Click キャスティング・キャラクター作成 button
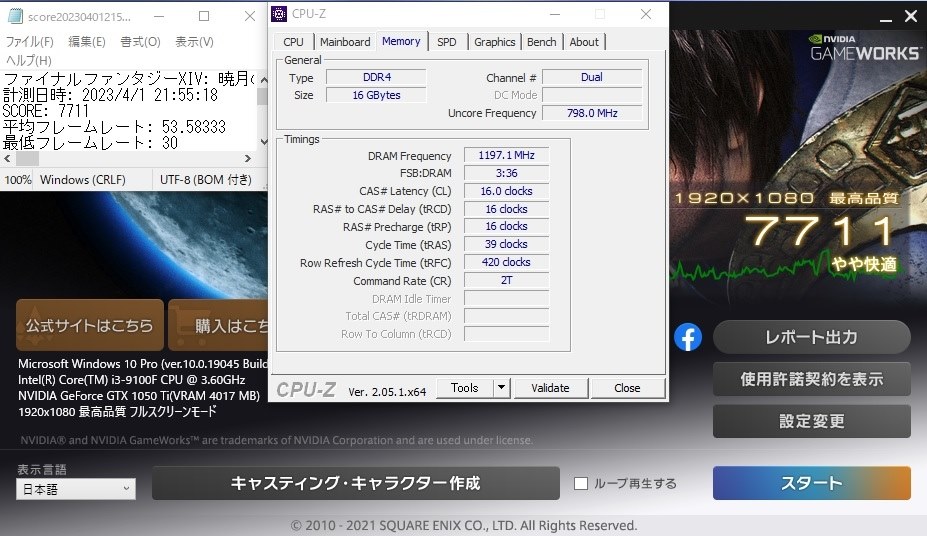 click(355, 483)
